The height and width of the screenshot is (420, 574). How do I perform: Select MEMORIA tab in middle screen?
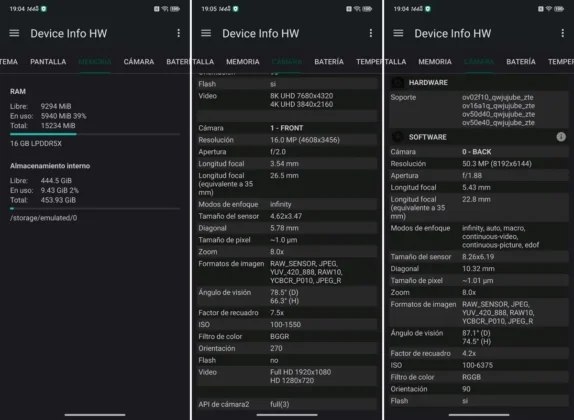tap(243, 62)
